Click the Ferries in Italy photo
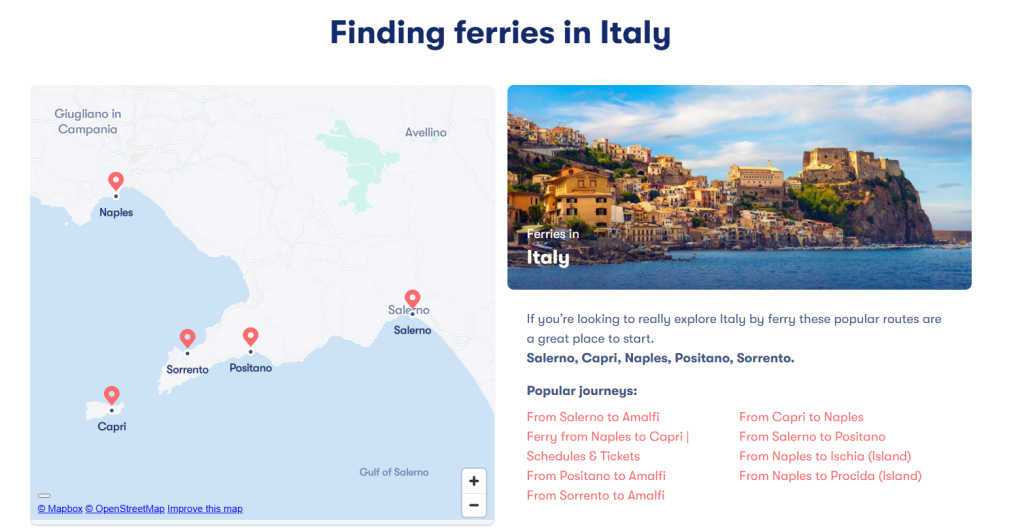 coord(739,187)
